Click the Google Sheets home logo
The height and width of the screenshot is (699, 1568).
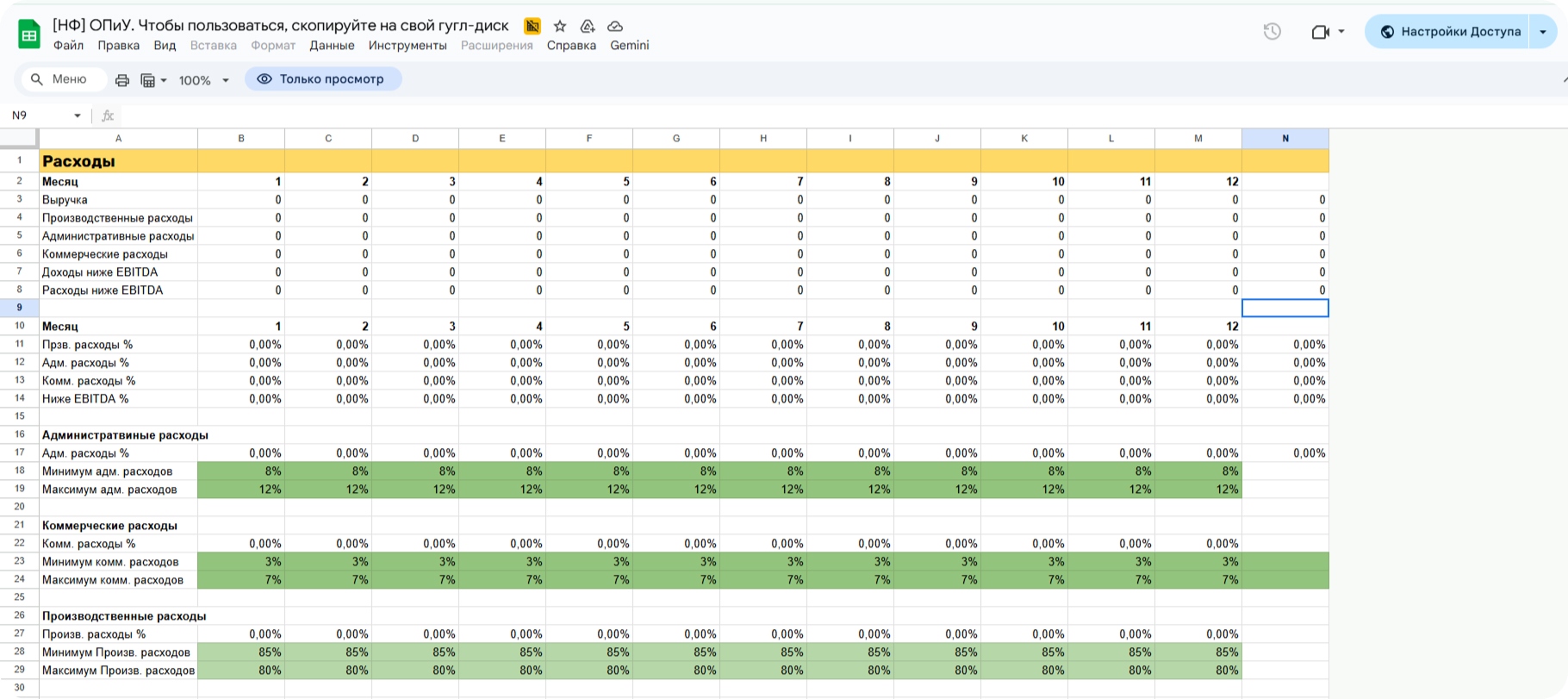click(29, 34)
